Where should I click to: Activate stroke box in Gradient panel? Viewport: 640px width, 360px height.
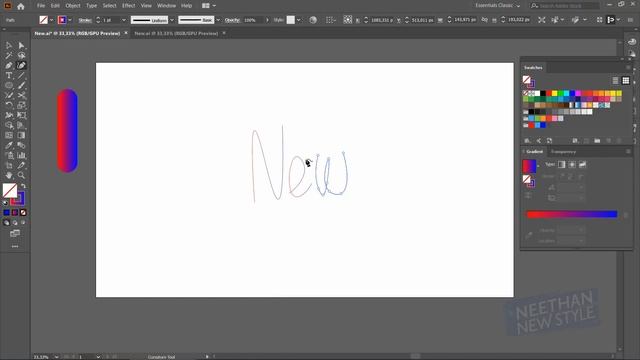click(531, 184)
